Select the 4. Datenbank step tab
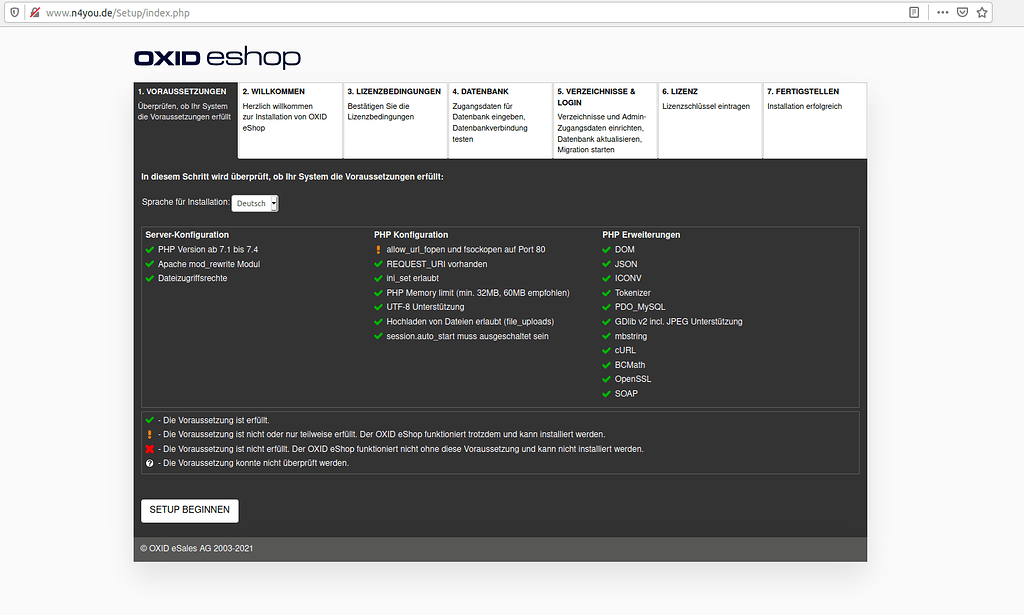Screen dimensions: 1024x615 tap(500, 120)
